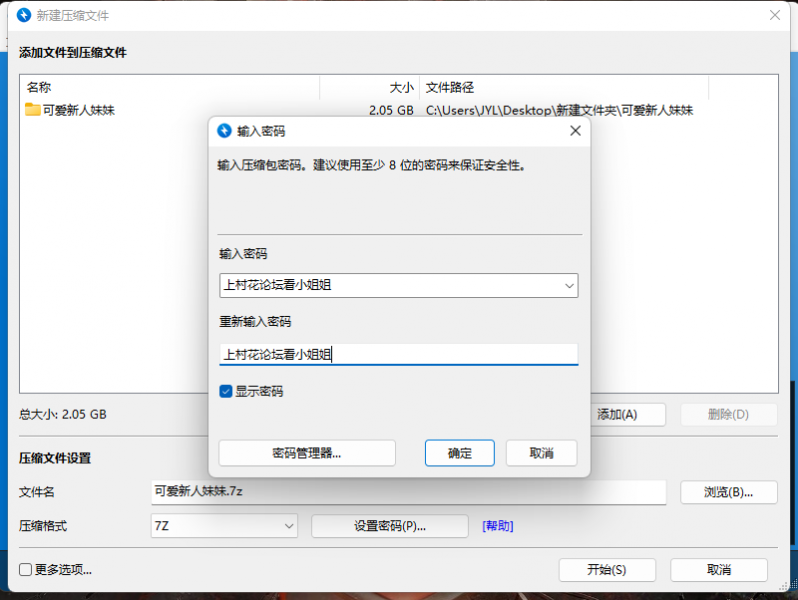Viewport: 798px width, 600px height.
Task: Click the [帮助] link
Action: pos(498,526)
